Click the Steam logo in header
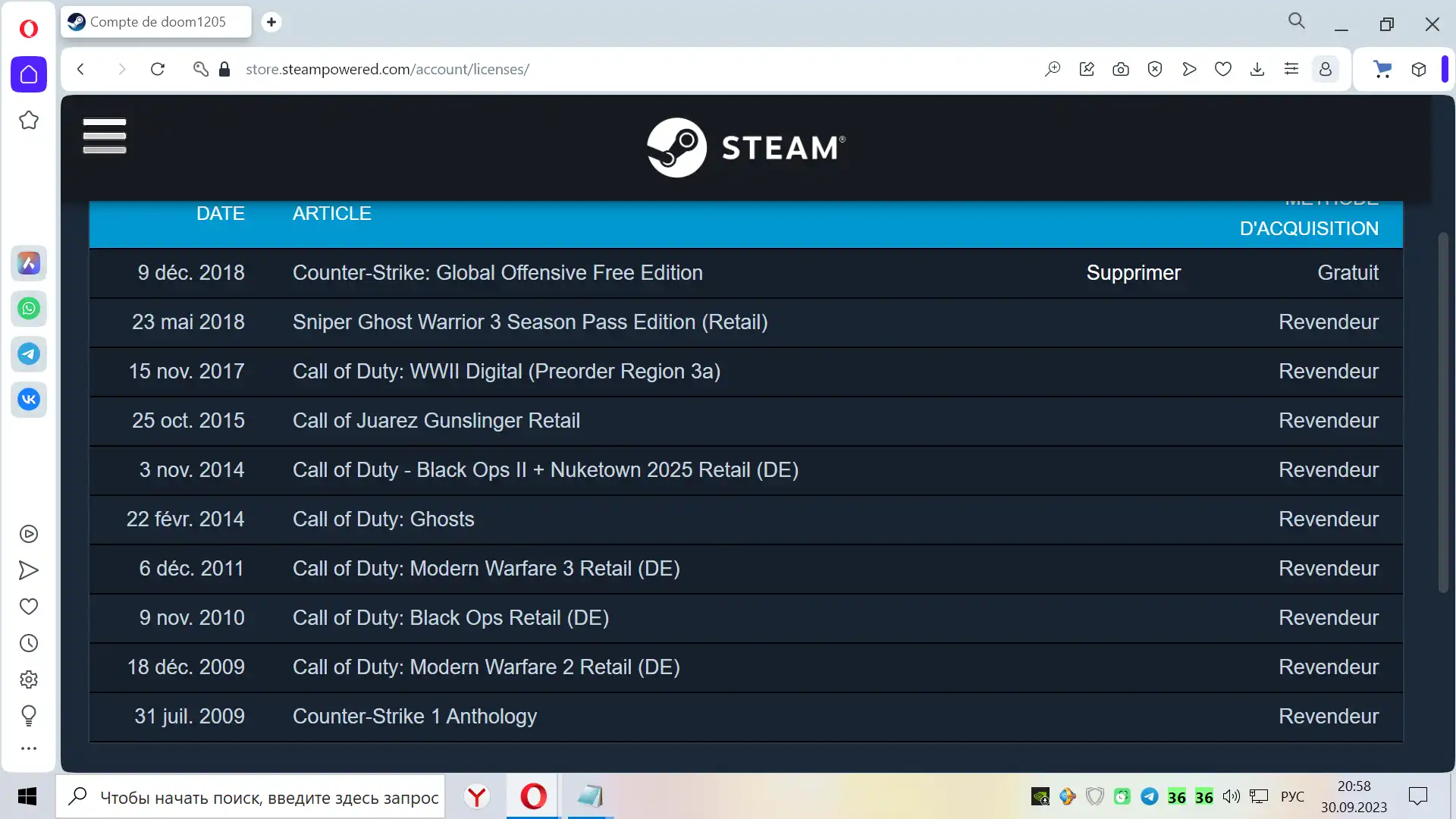 pos(746,148)
